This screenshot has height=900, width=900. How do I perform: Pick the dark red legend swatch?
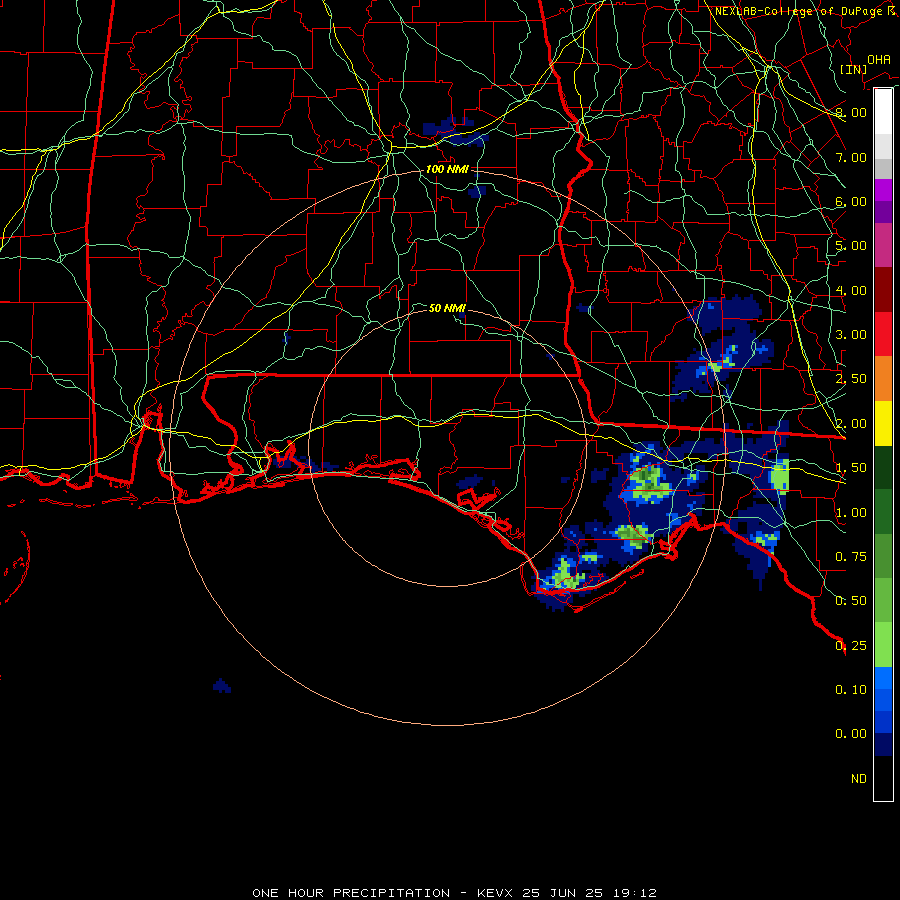click(x=883, y=290)
